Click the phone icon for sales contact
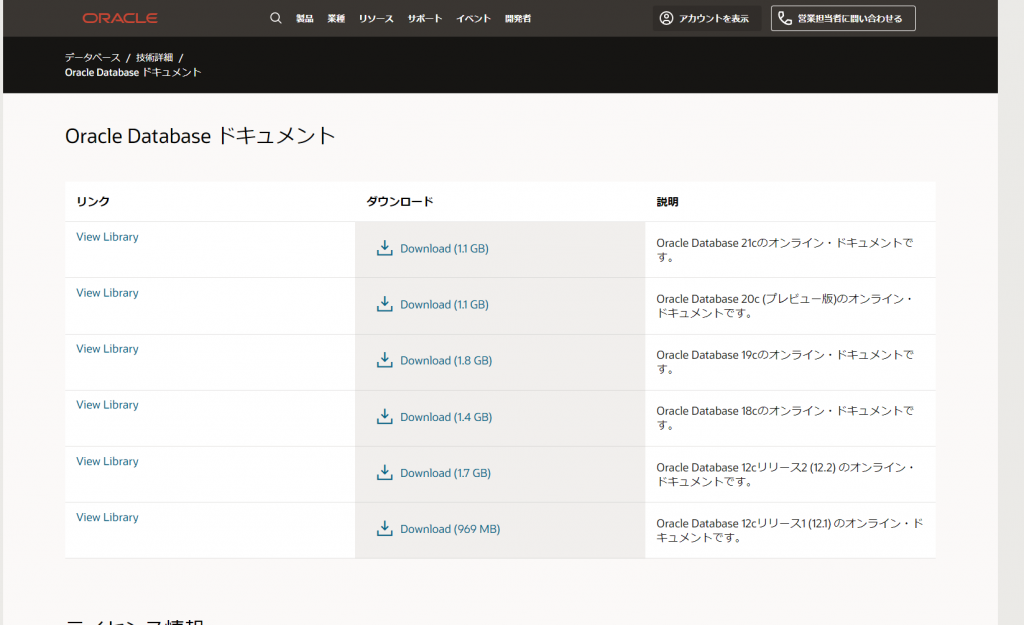1024x625 pixels. tap(785, 18)
